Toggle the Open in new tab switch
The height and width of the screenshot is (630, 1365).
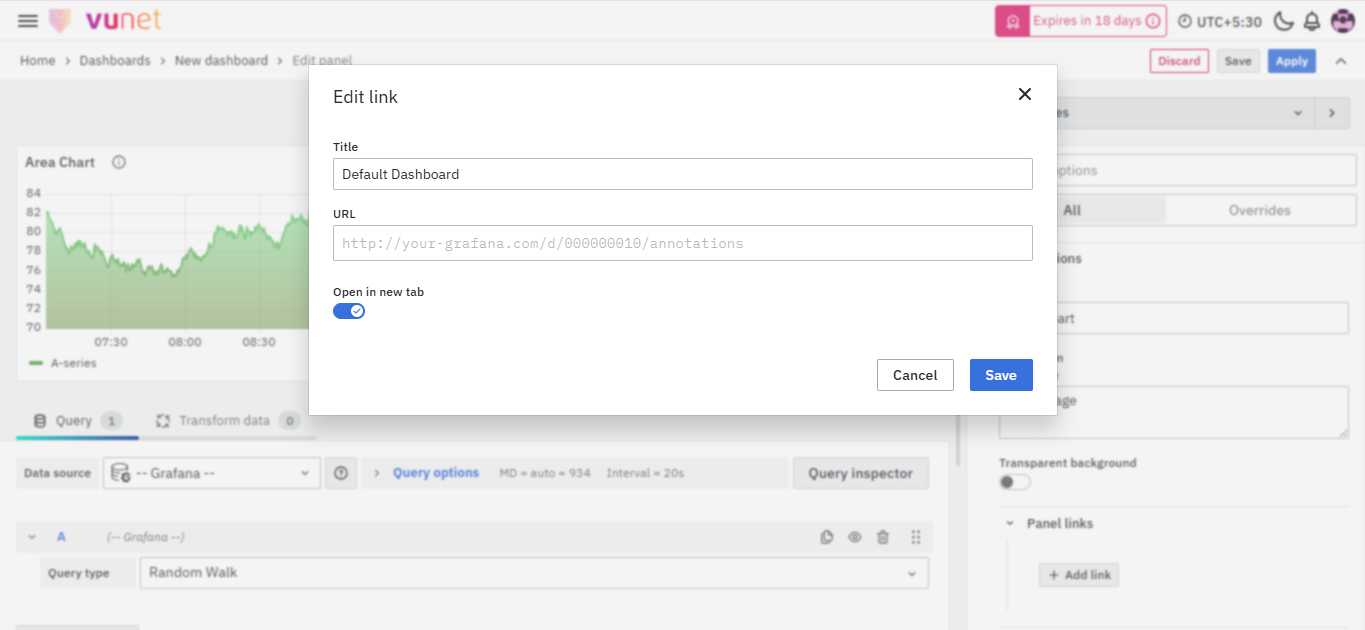pos(349,311)
